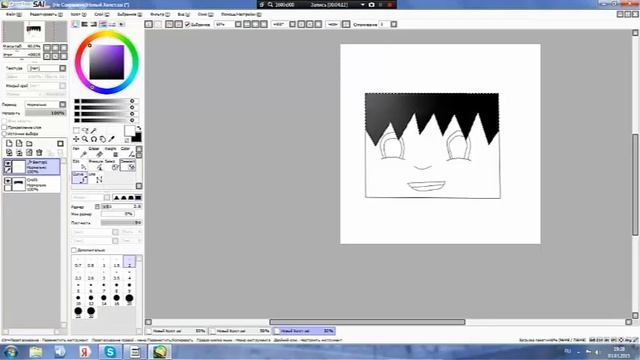The image size is (640, 360).
Task: Open the stabilizer value dropdown
Action: click(394, 24)
